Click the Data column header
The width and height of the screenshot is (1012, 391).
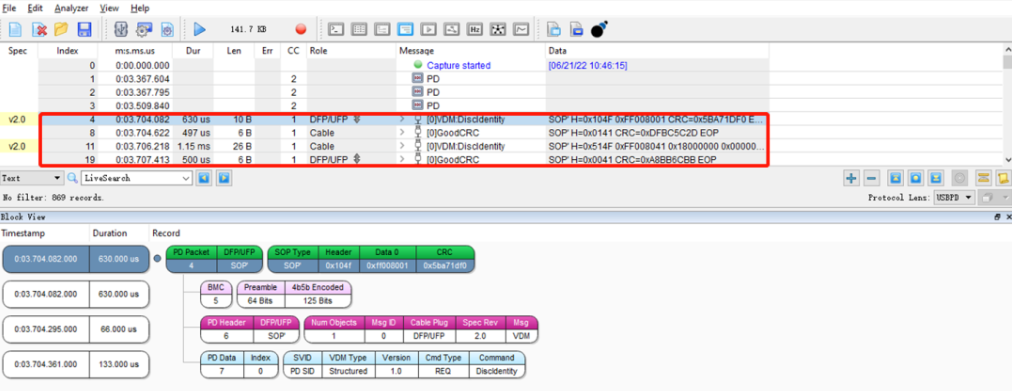657,50
